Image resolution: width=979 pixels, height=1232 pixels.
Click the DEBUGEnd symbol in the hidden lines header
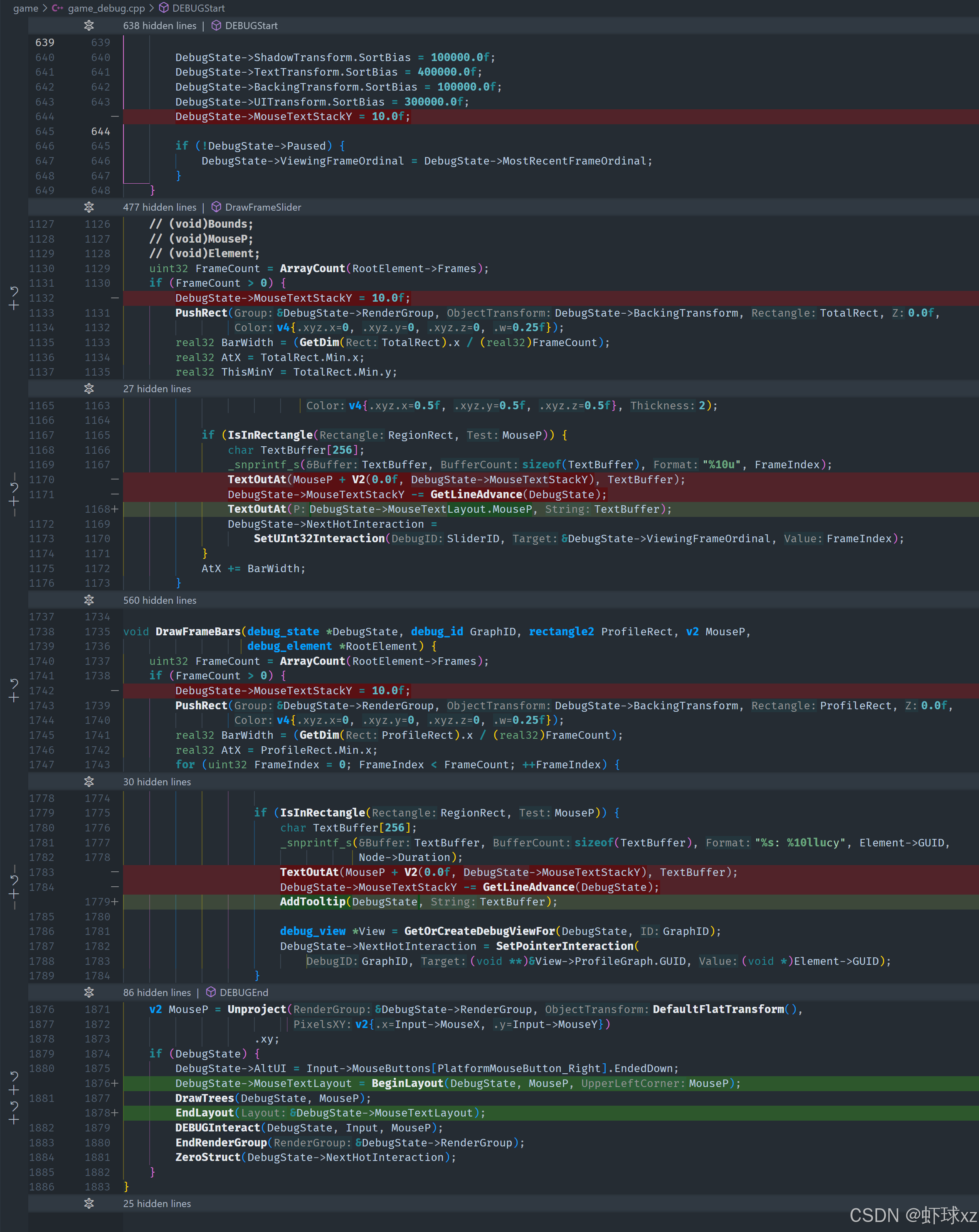point(243,993)
